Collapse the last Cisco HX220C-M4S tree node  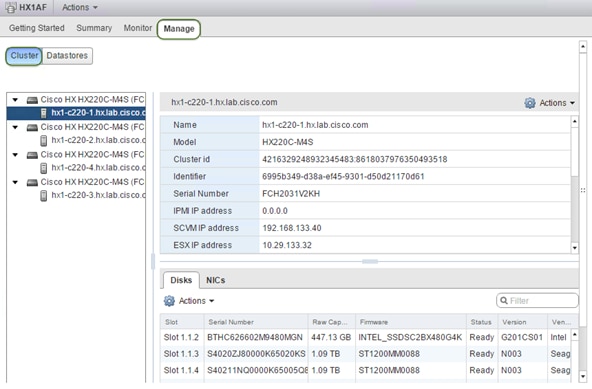[x=15, y=182]
